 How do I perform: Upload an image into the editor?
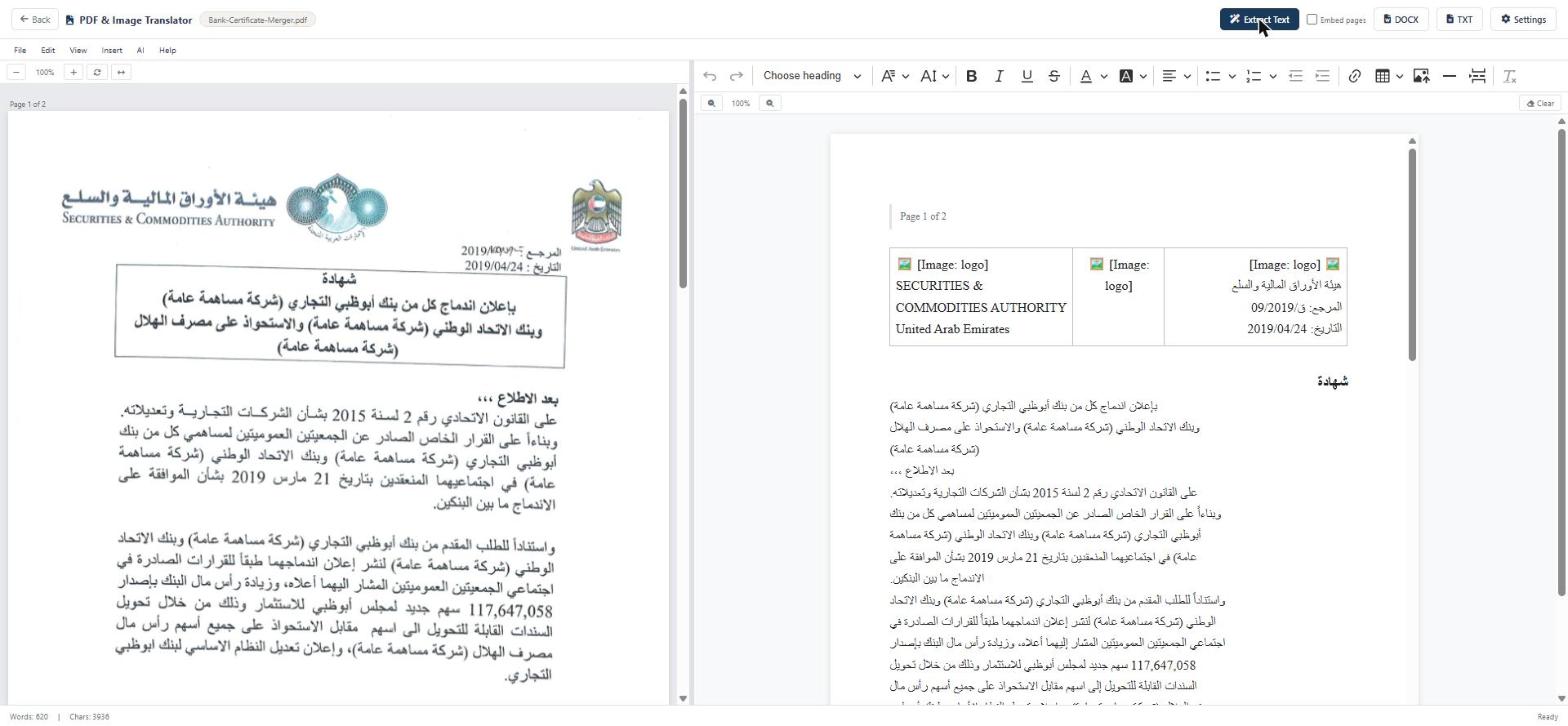pos(1421,76)
